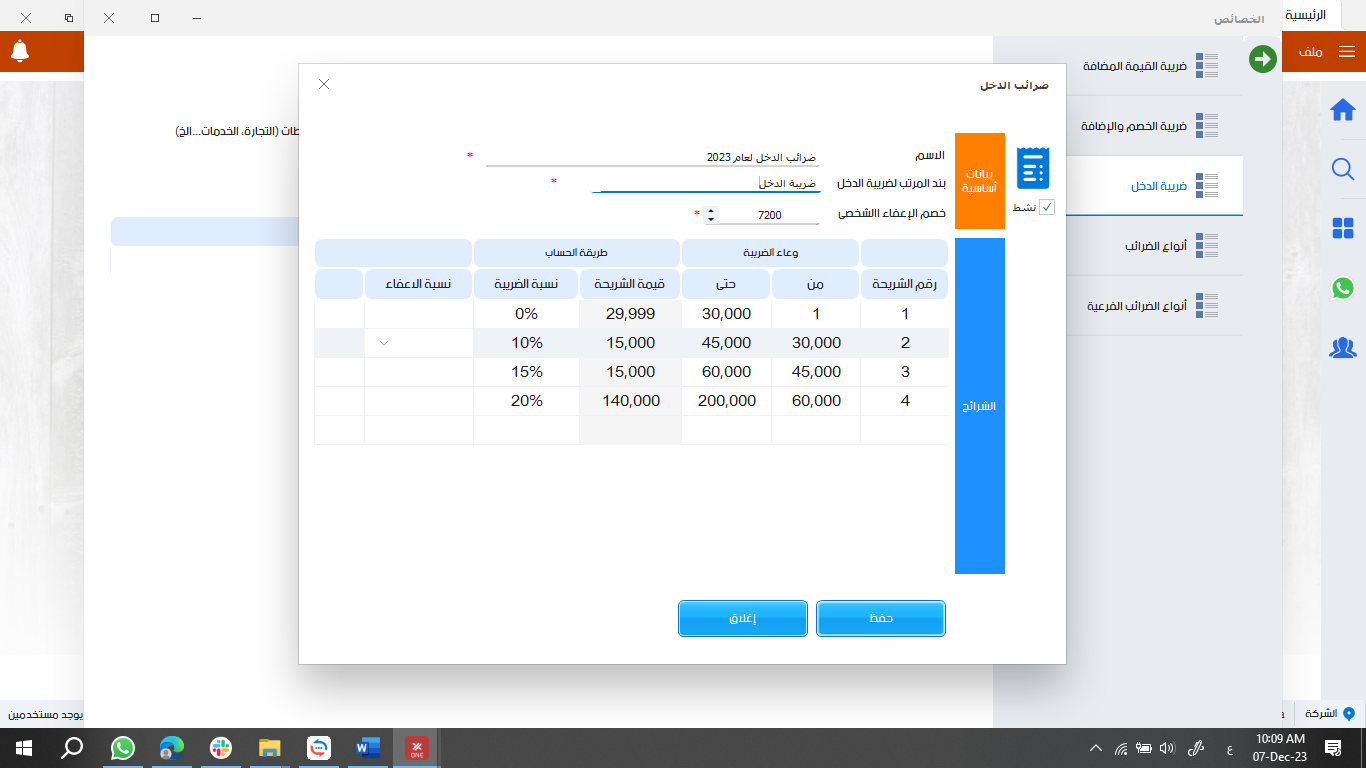Decrease personal exemption value with down arrow

(711, 219)
